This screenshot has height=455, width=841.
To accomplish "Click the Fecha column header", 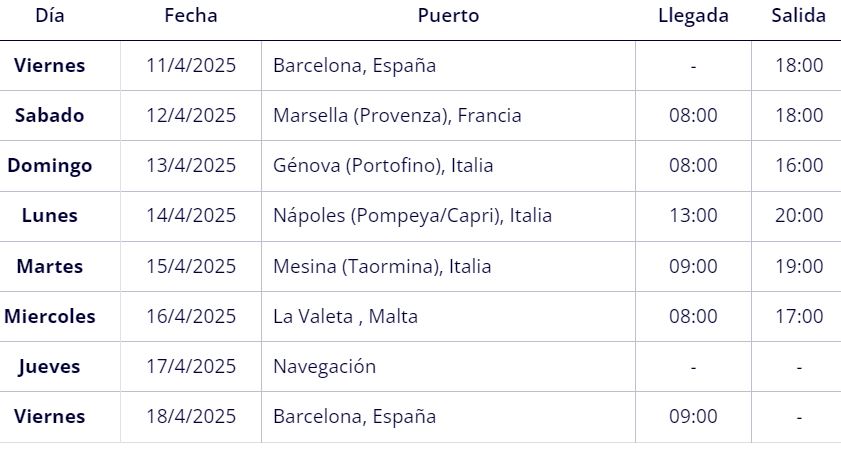I will (x=191, y=16).
